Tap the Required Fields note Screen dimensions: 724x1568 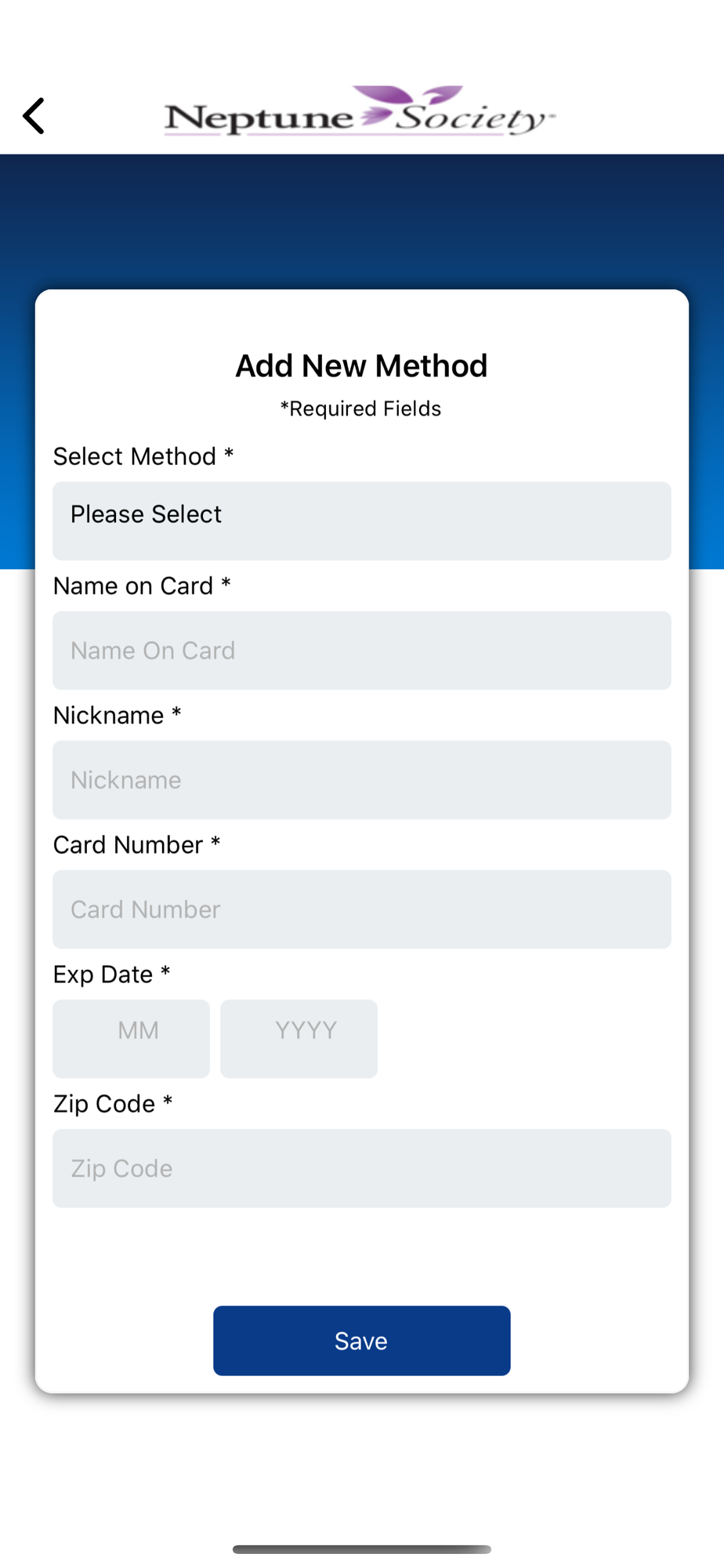click(361, 408)
